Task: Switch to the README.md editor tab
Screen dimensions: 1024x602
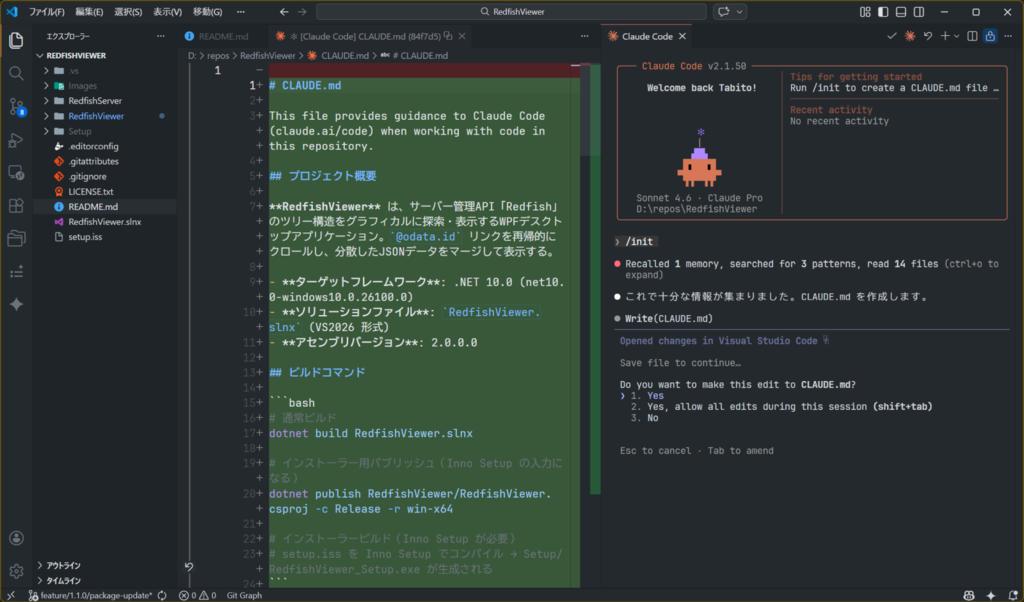Action: (223, 36)
